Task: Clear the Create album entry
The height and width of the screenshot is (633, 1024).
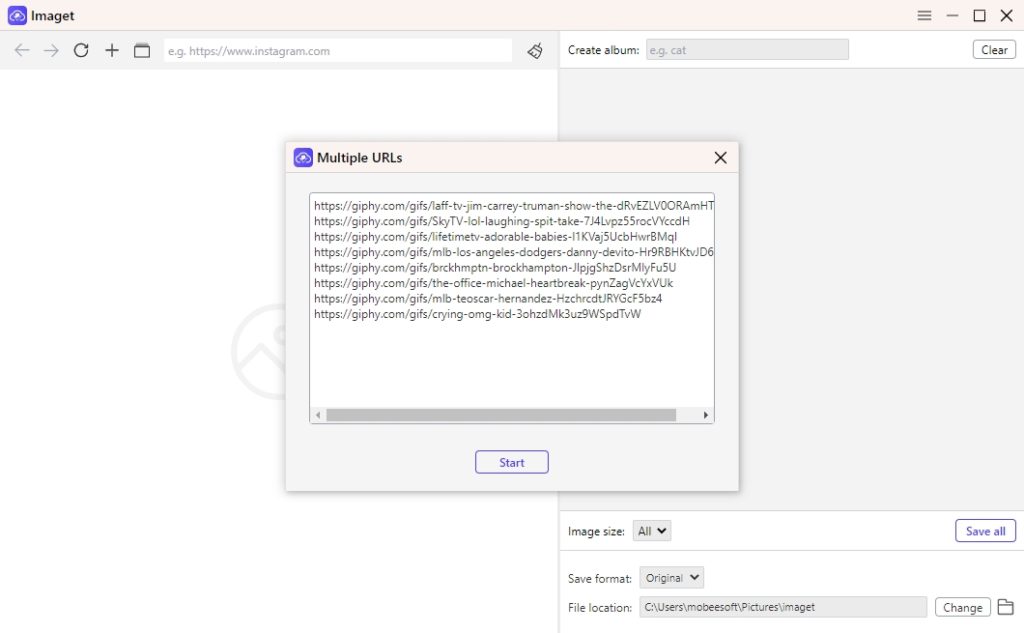Action: 993,49
